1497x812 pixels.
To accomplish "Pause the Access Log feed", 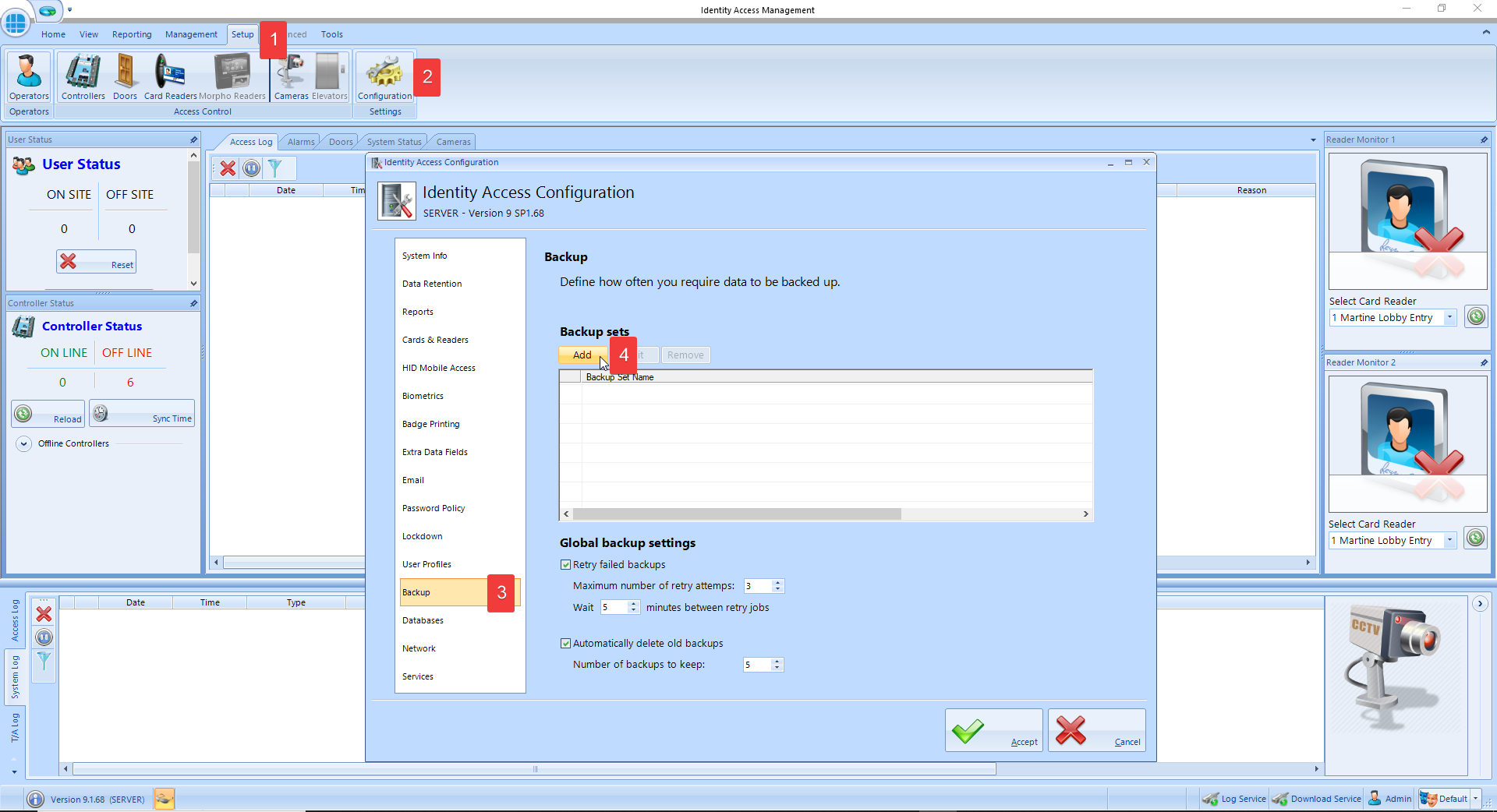I will coord(251,168).
